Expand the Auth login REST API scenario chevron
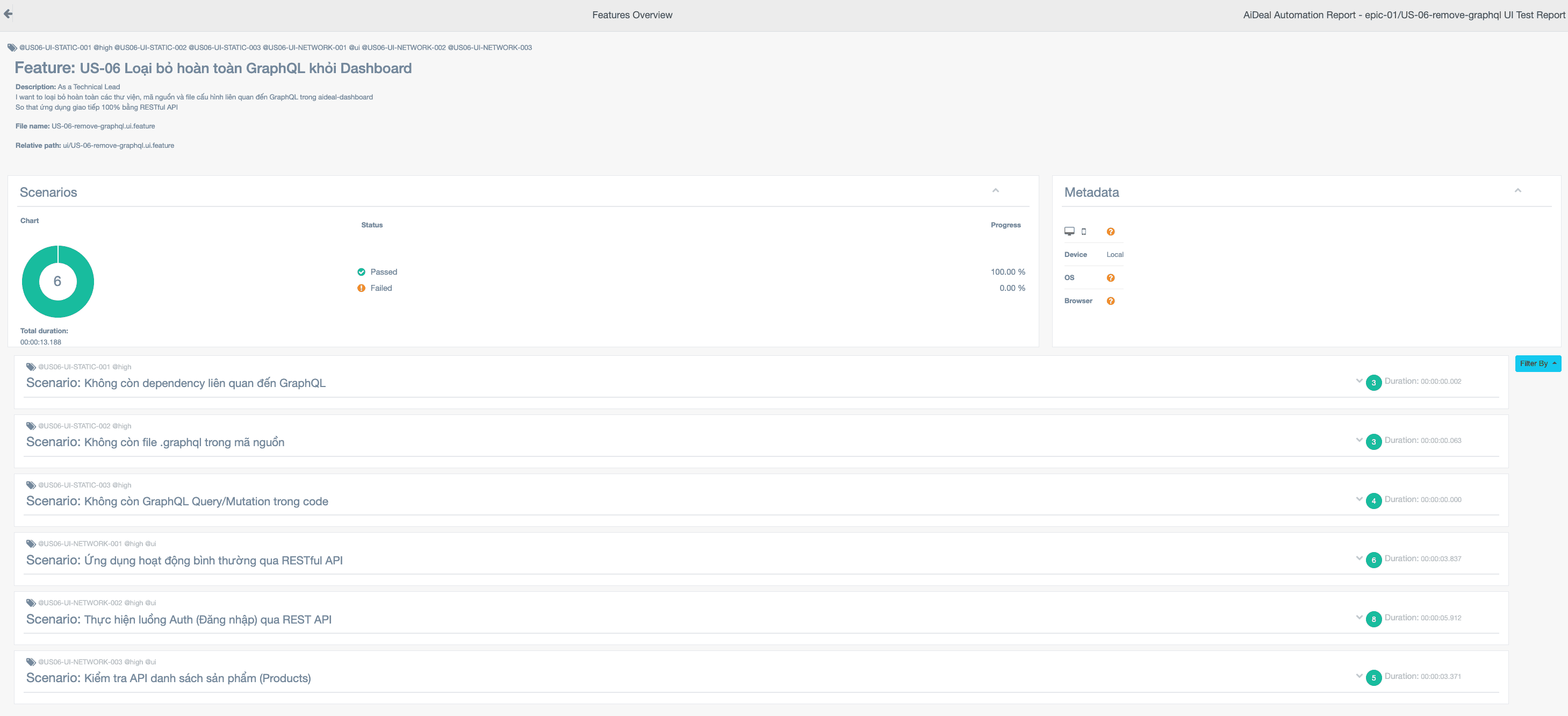Screen dimensions: 1568x716 pos(1359,618)
